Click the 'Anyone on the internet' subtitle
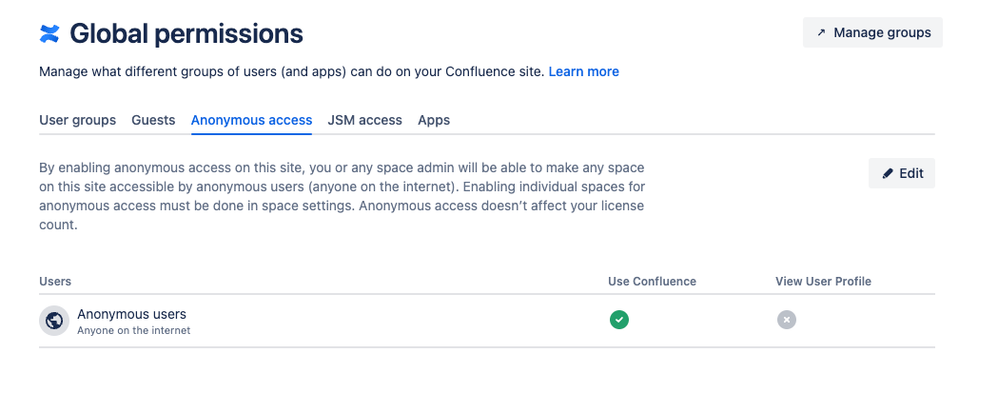 134,331
